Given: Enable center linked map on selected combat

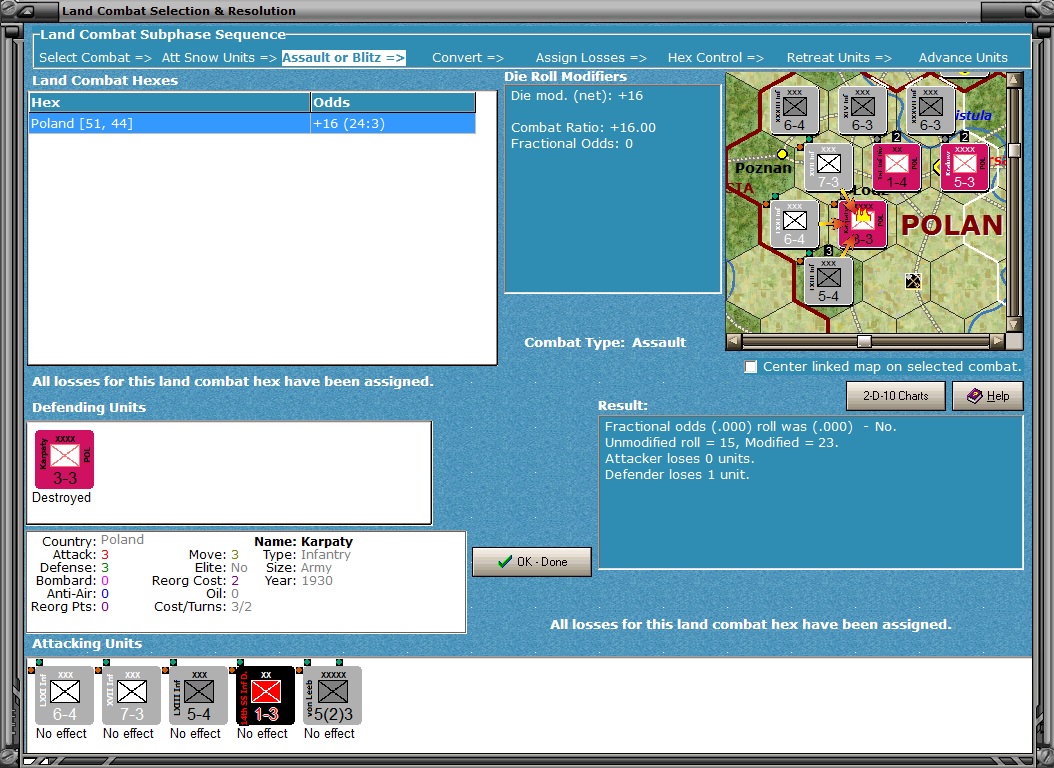Looking at the screenshot, I should point(751,367).
